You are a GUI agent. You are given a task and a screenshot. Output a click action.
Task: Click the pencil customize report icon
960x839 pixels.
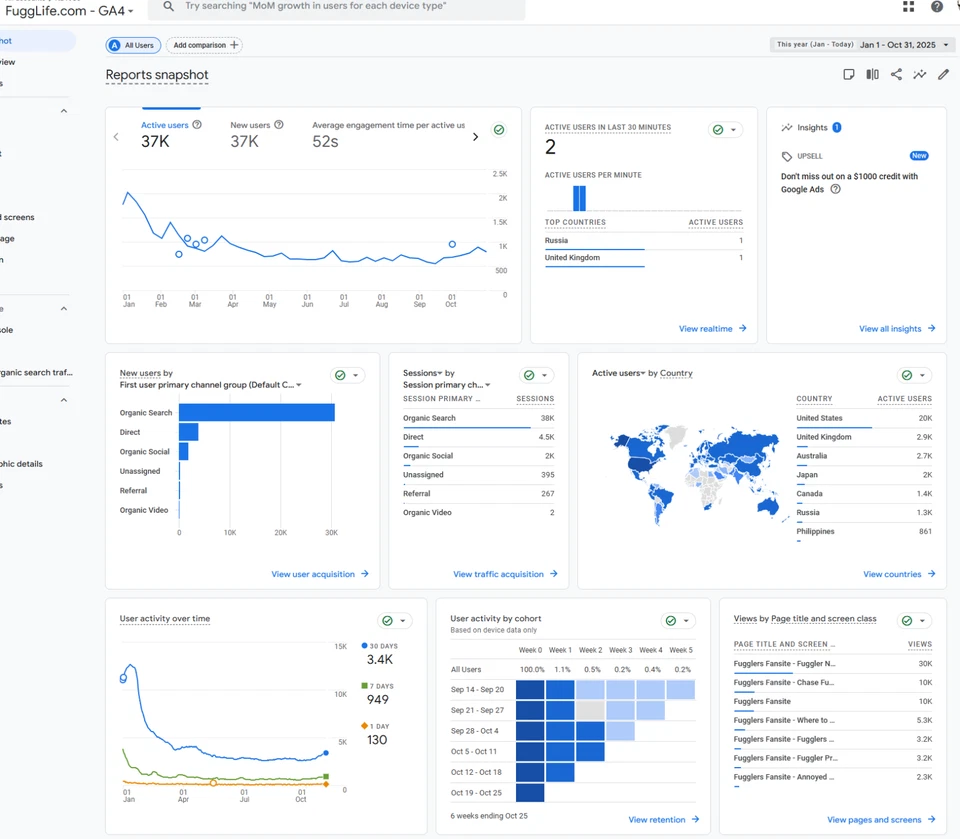click(x=943, y=75)
